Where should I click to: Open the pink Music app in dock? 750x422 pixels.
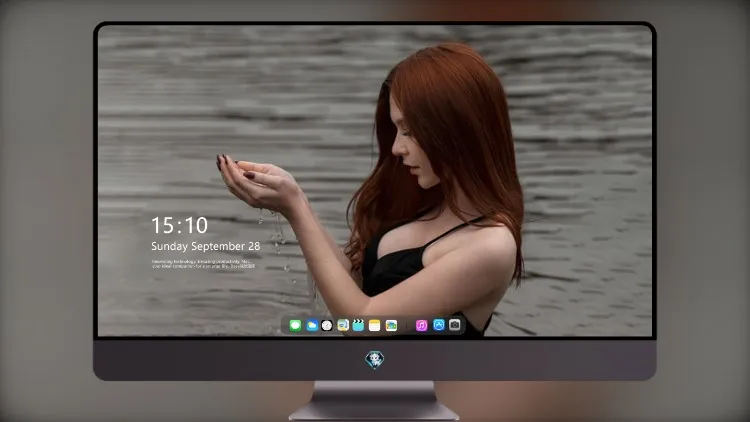point(421,326)
